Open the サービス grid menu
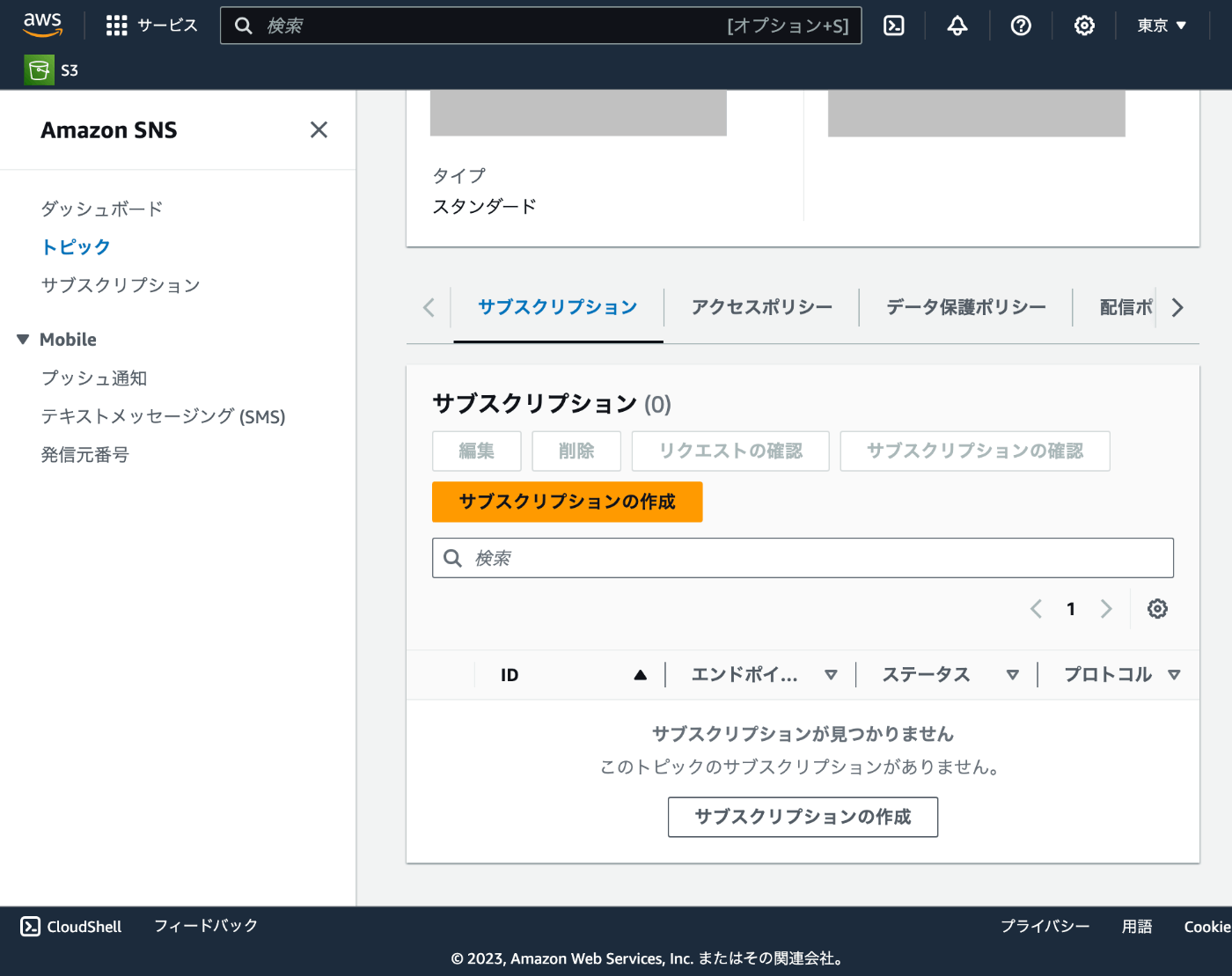The height and width of the screenshot is (976, 1232). 151,26
